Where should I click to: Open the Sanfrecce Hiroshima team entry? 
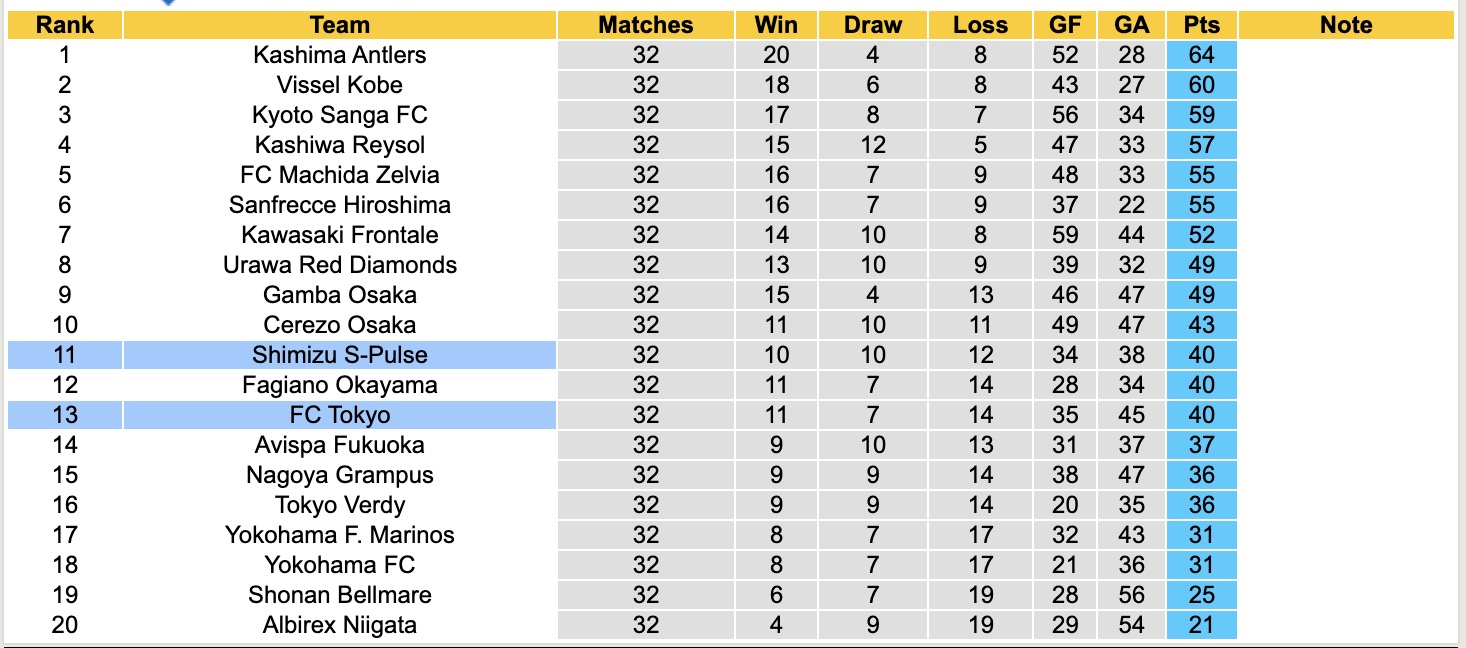[339, 205]
